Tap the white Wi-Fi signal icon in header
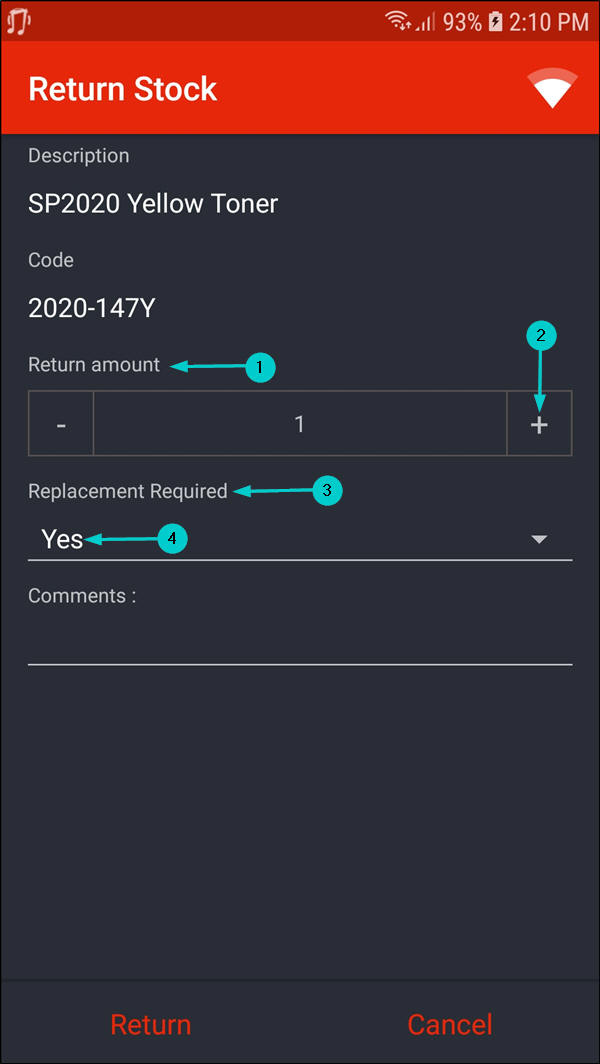Screen dimensions: 600x1064 click(553, 89)
